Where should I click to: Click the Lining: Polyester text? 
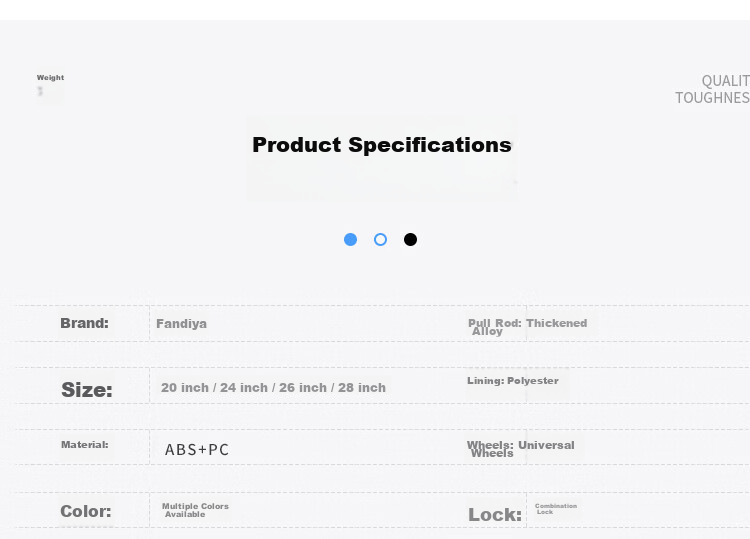pos(513,381)
